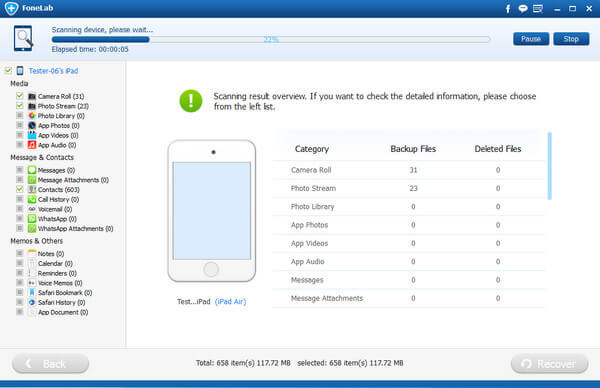Open the chat bubble feedback icon
The width and height of the screenshot is (600, 388).
(522, 8)
